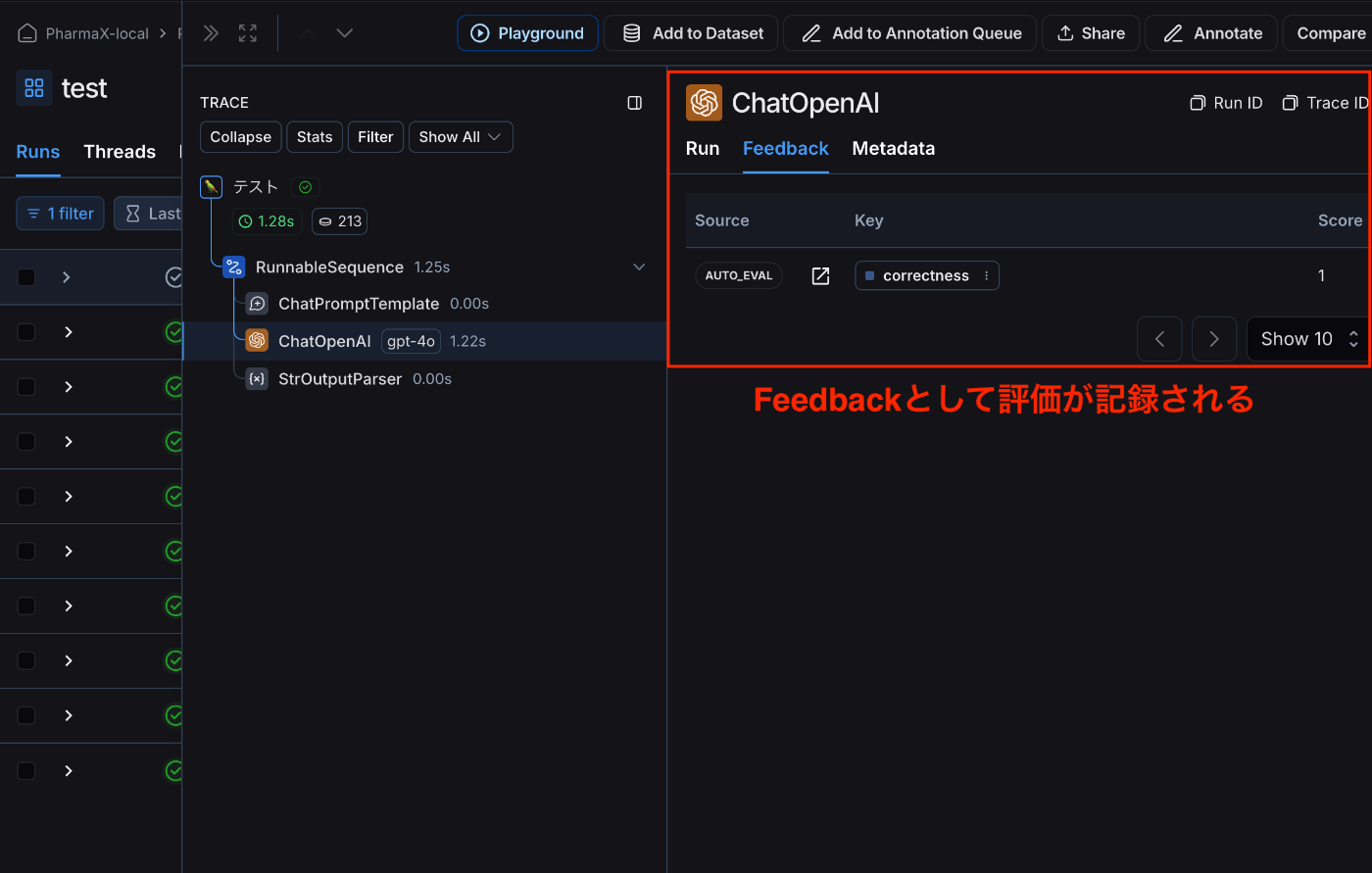Toggle the trace panel layout icon
This screenshot has width=1372, height=873.
[634, 103]
